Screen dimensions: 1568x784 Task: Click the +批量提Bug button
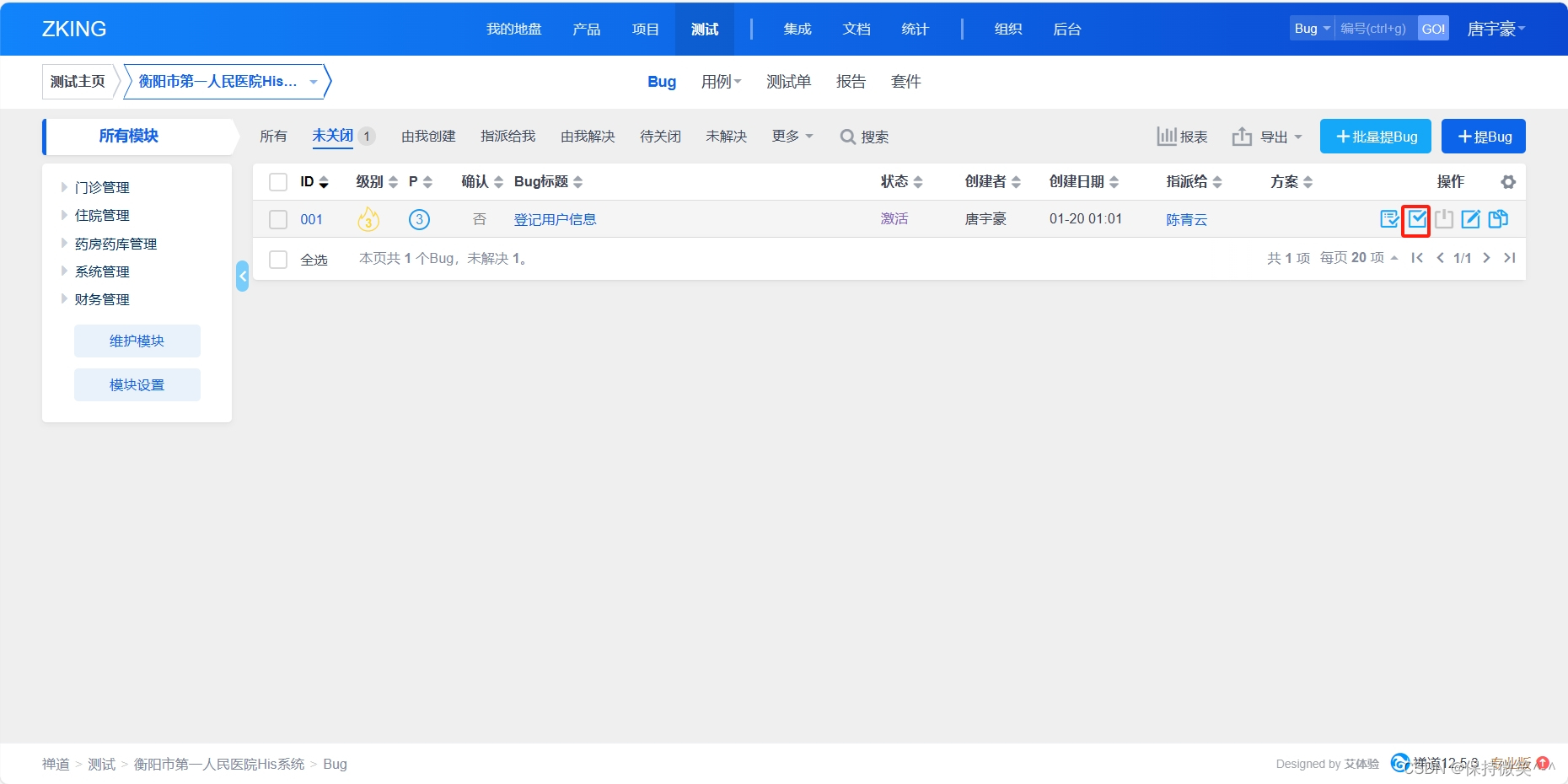[x=1376, y=137]
